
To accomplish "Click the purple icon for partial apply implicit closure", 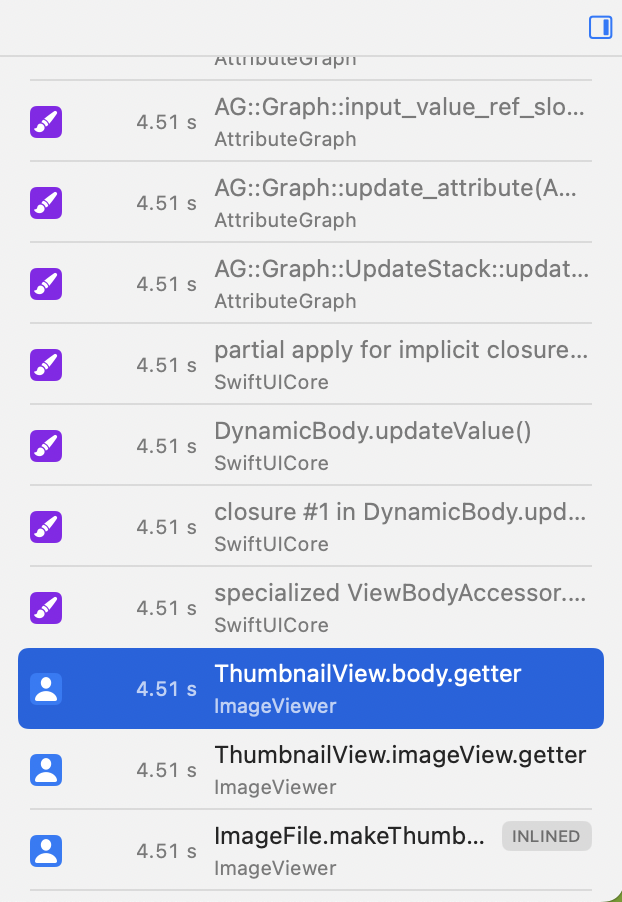I will point(45,365).
